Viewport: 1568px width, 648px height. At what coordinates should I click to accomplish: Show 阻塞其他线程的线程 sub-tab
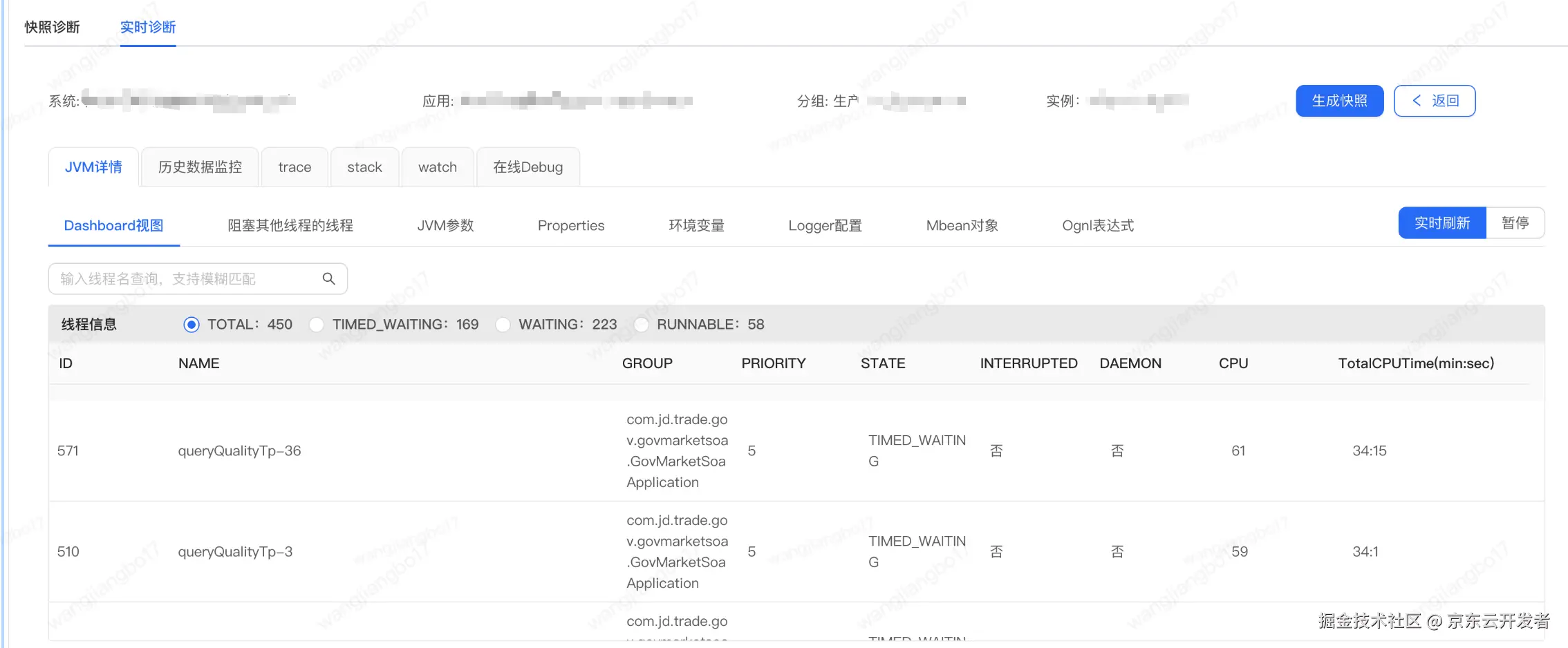click(290, 225)
